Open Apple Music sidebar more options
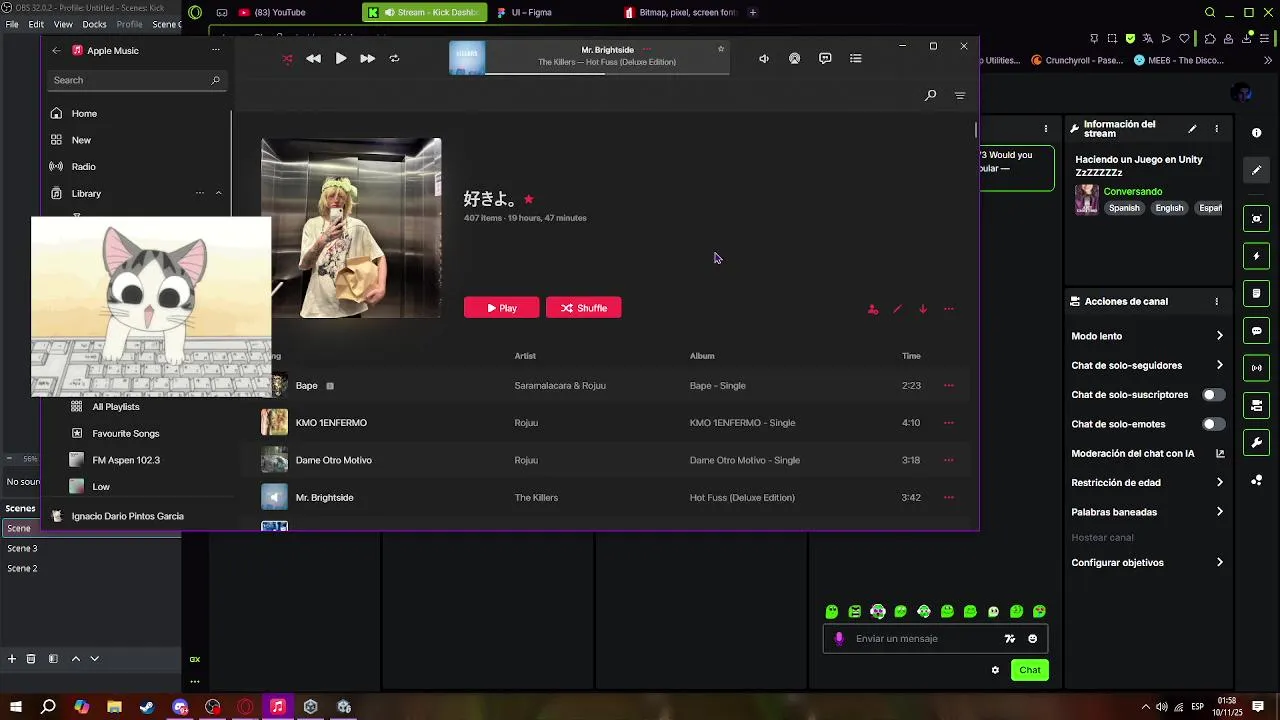This screenshot has height=720, width=1280. [215, 50]
